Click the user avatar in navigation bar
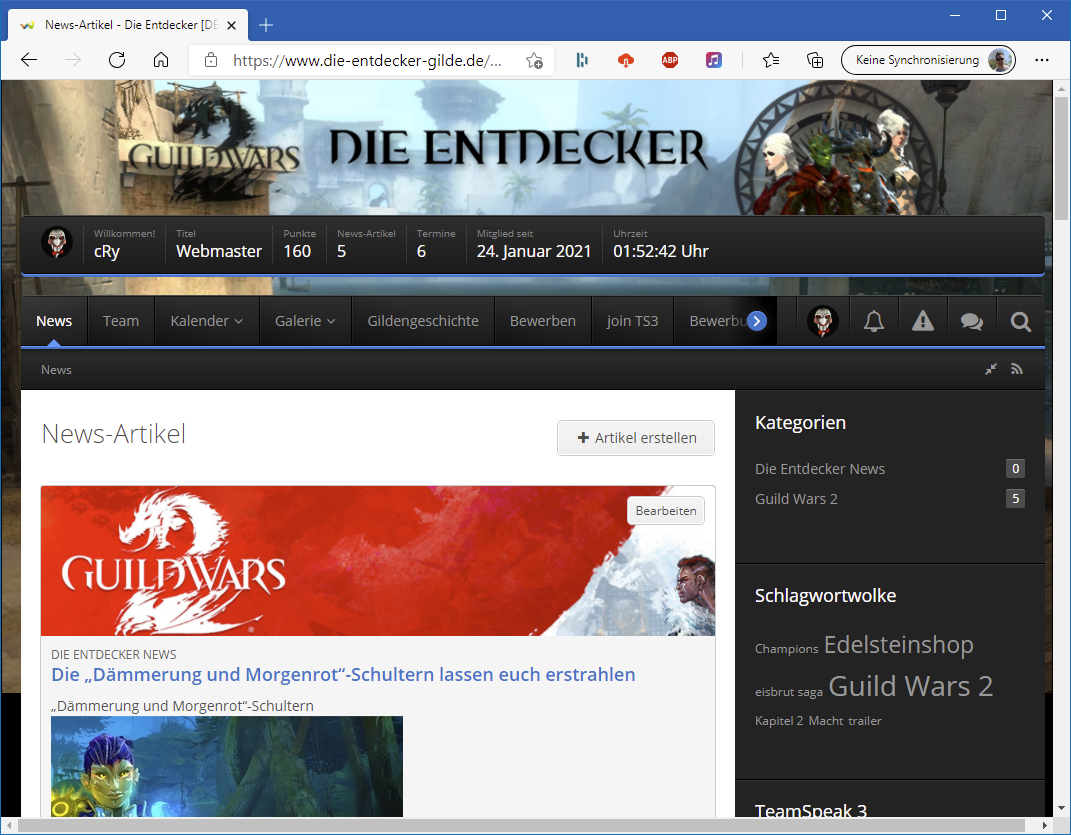 [x=822, y=321]
